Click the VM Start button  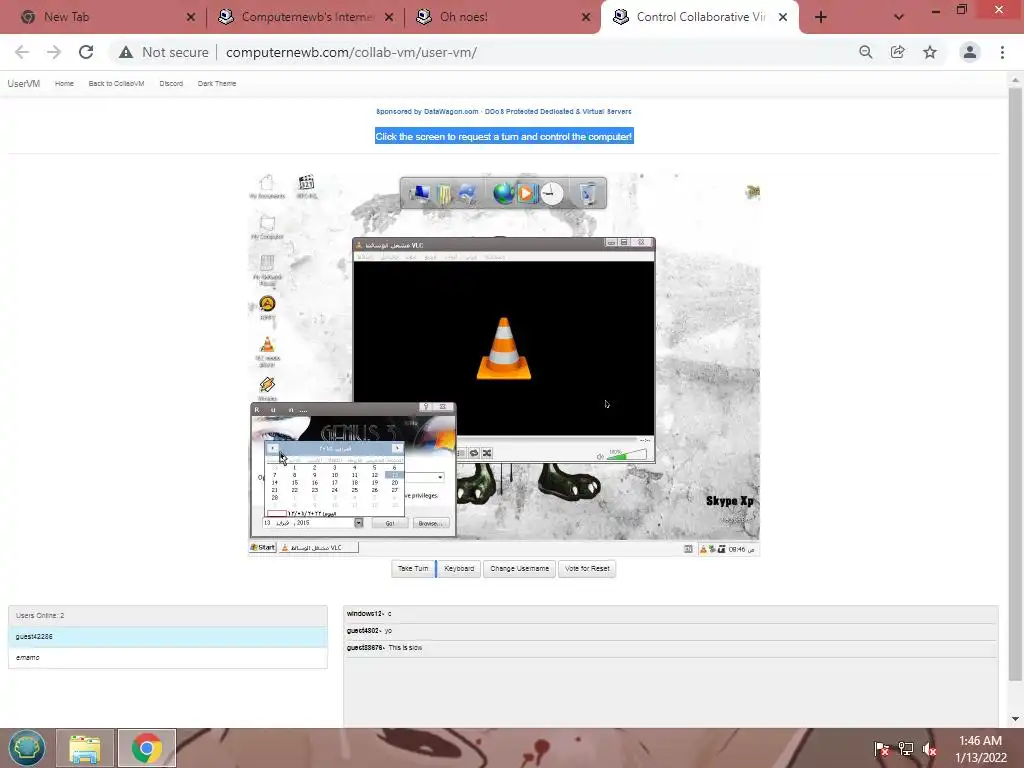click(263, 548)
